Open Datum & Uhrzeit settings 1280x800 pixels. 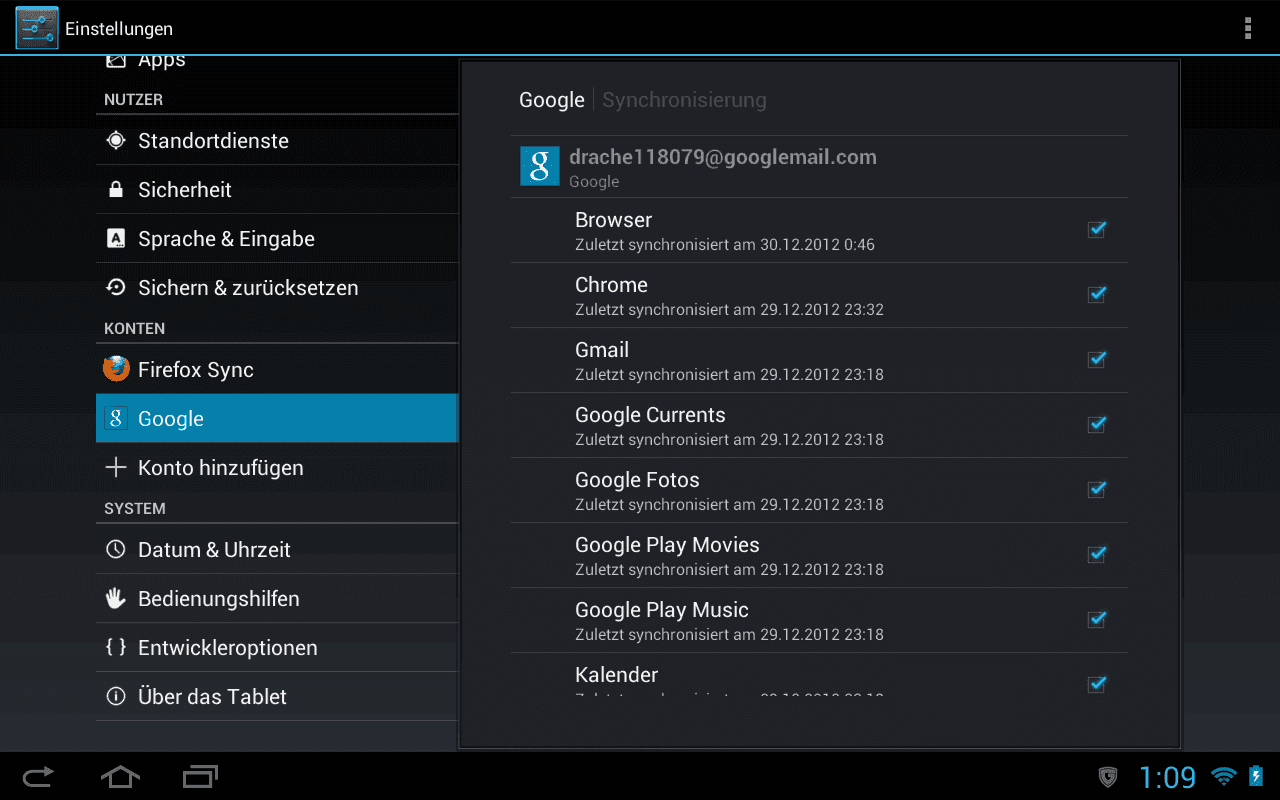[x=277, y=549]
